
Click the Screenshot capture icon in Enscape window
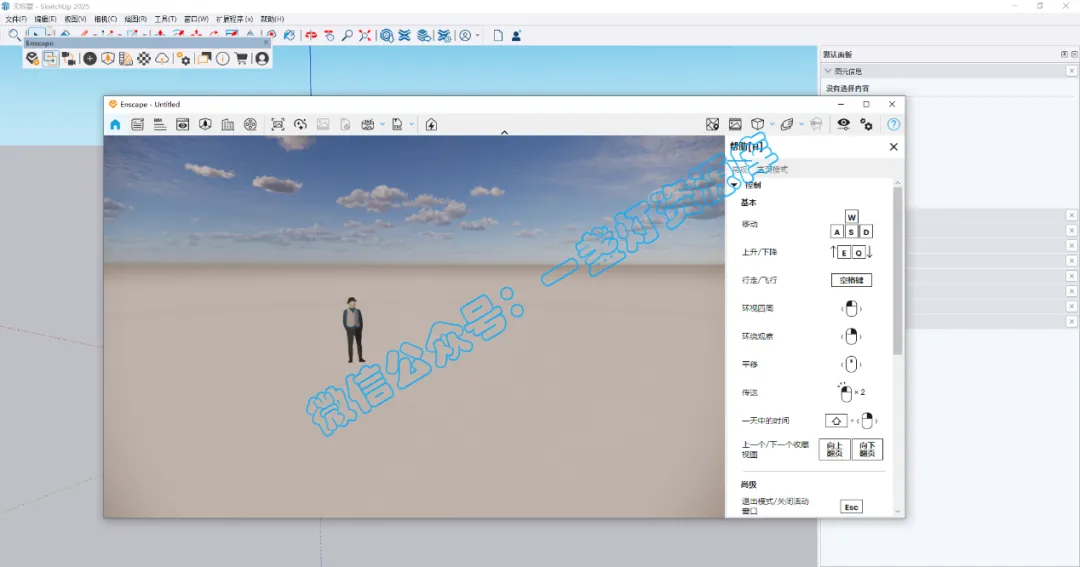click(x=278, y=125)
